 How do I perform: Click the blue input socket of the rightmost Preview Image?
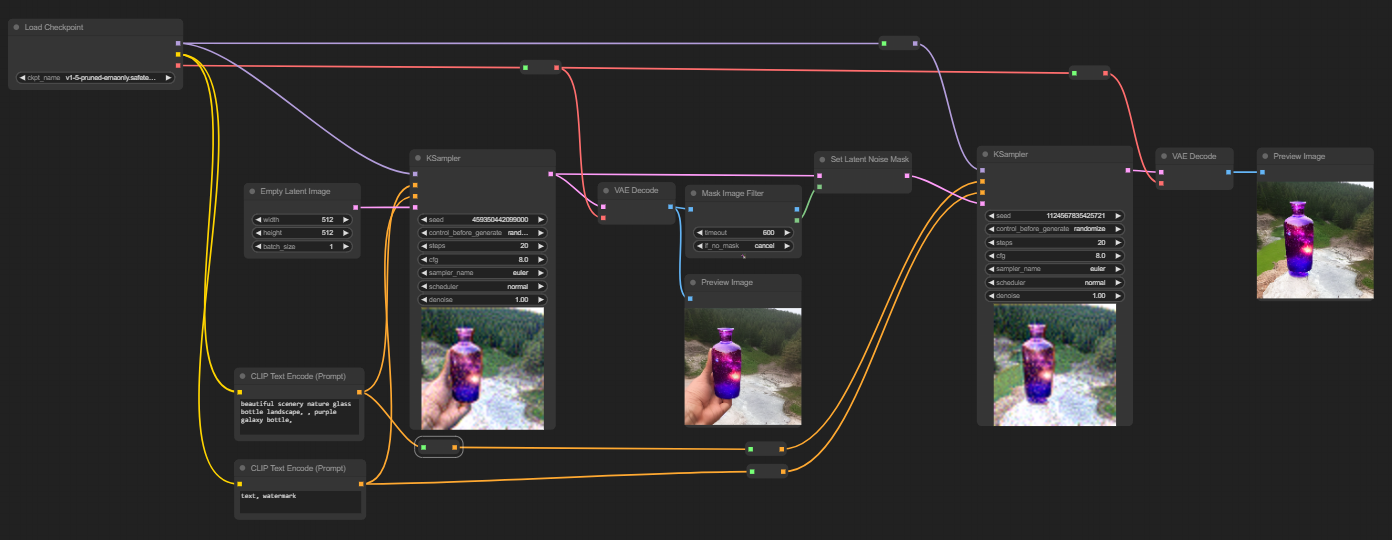pos(1262,172)
